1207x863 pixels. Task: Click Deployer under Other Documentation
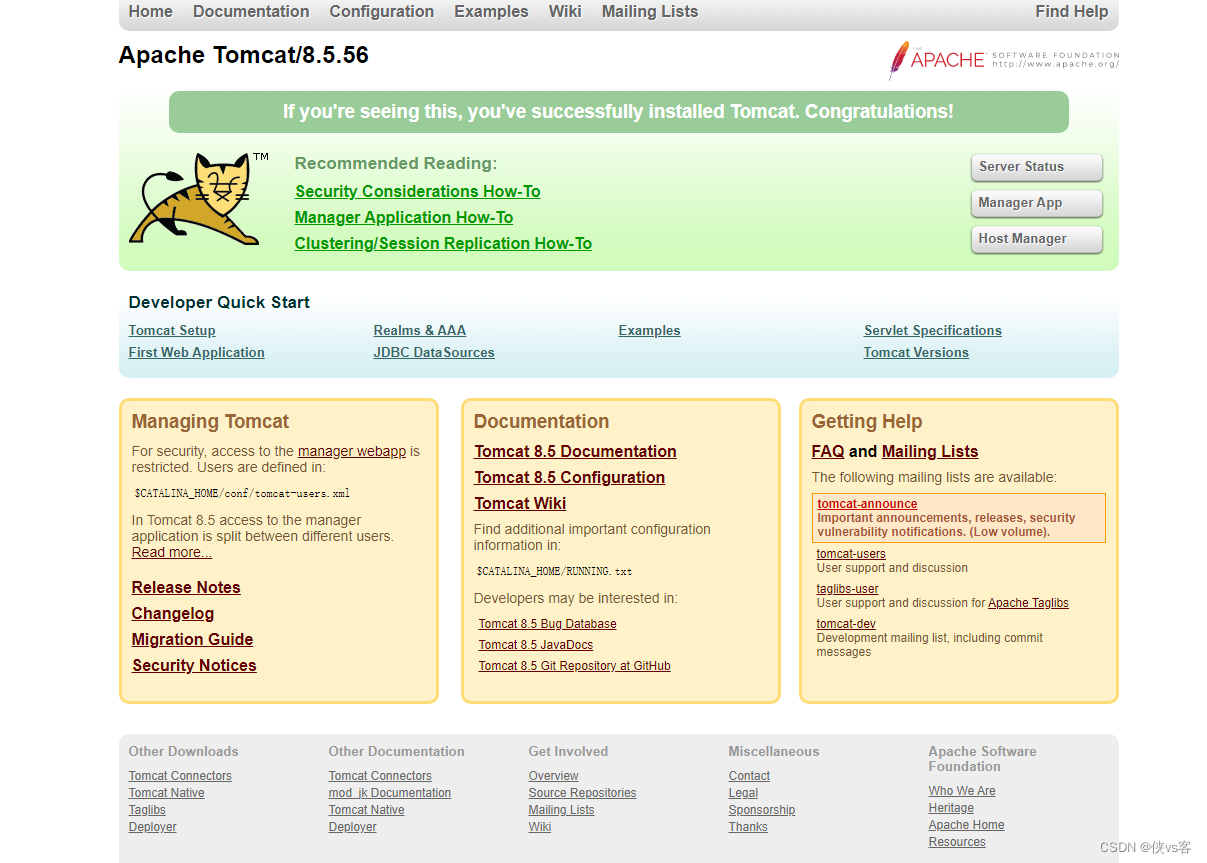point(353,827)
